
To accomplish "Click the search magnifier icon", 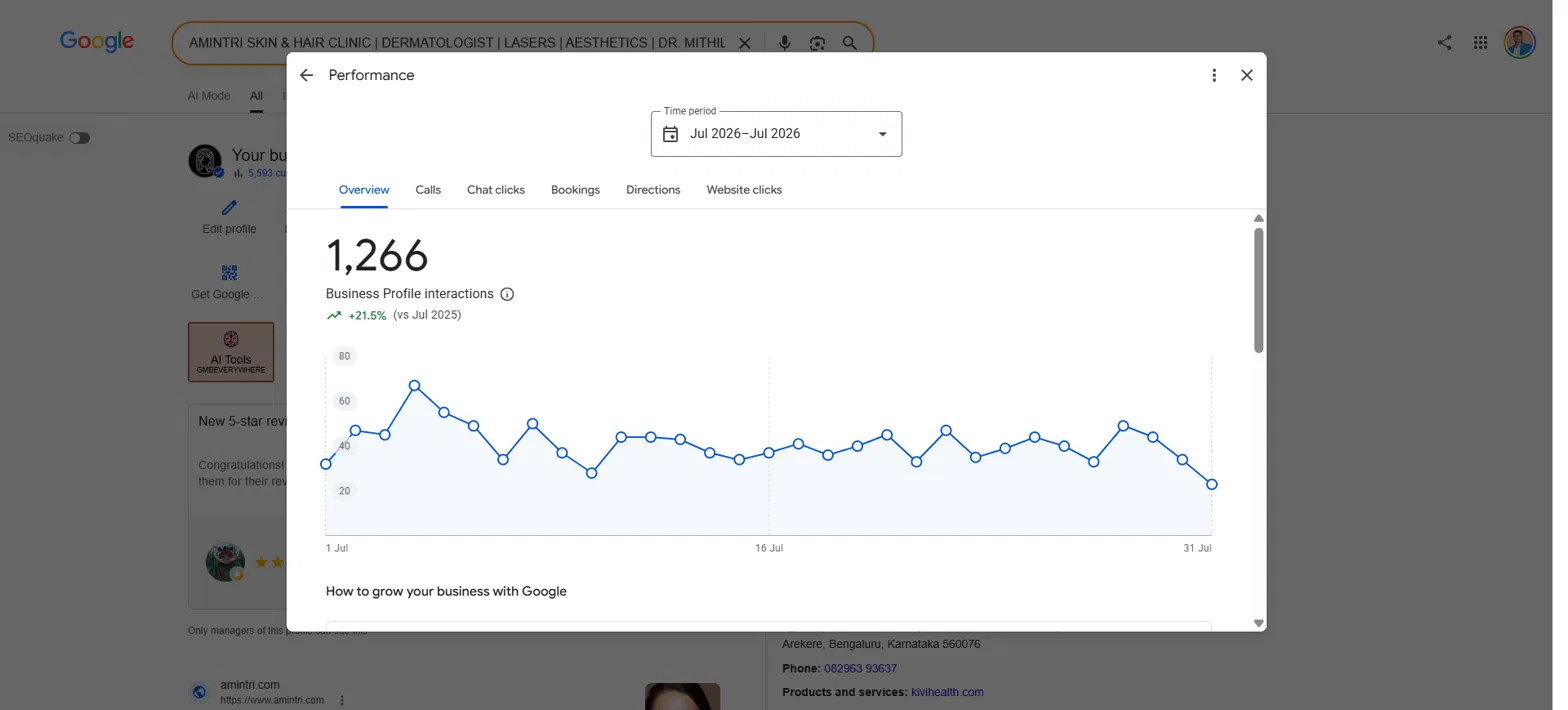I will (849, 43).
